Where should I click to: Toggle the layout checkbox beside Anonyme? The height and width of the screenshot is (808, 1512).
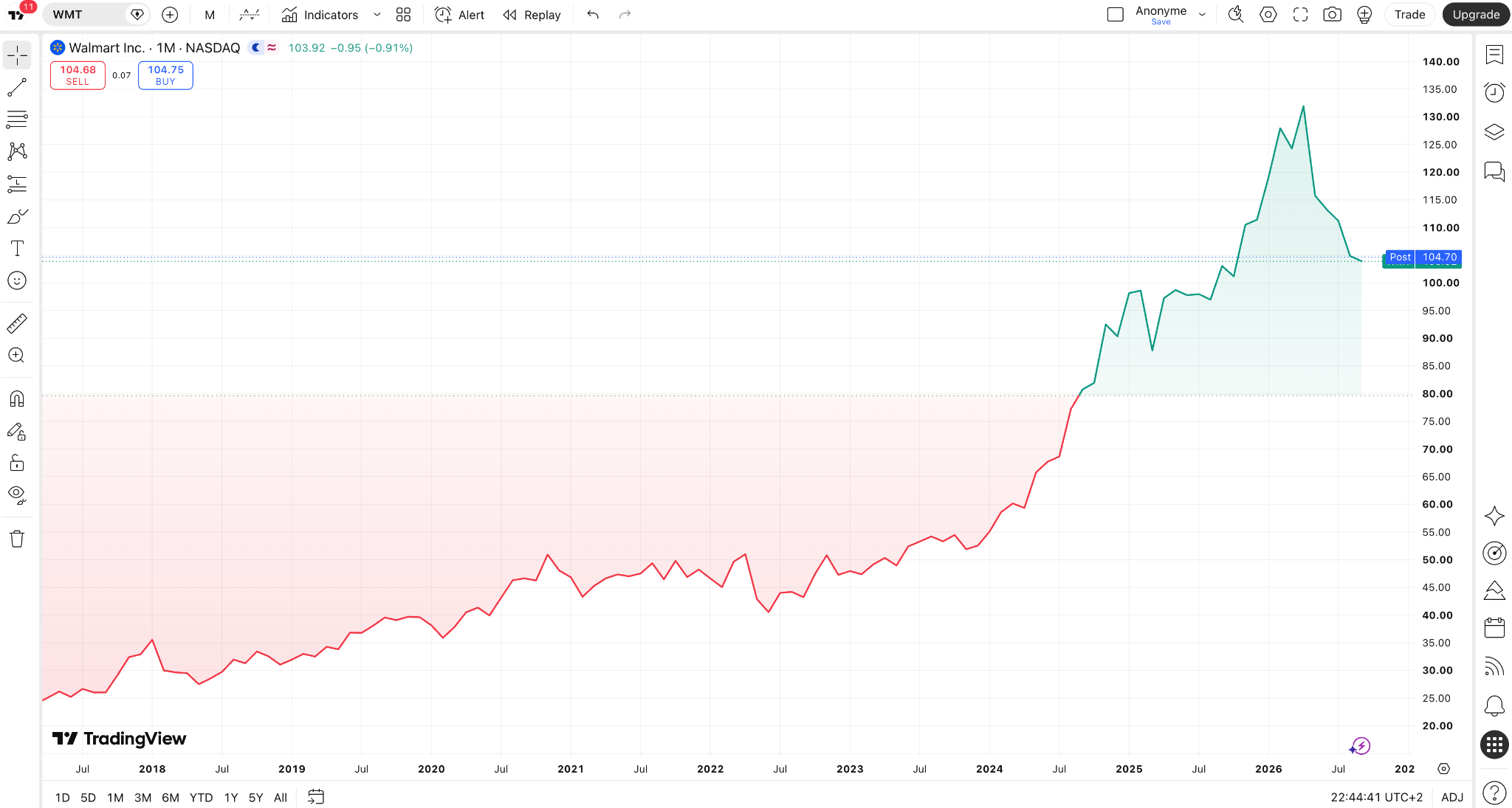pyautogui.click(x=1116, y=15)
